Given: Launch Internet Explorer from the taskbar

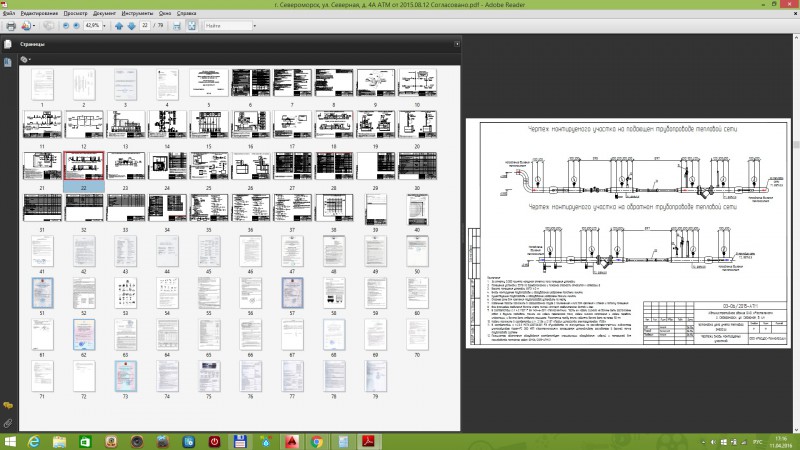Looking at the screenshot, I should [34, 441].
